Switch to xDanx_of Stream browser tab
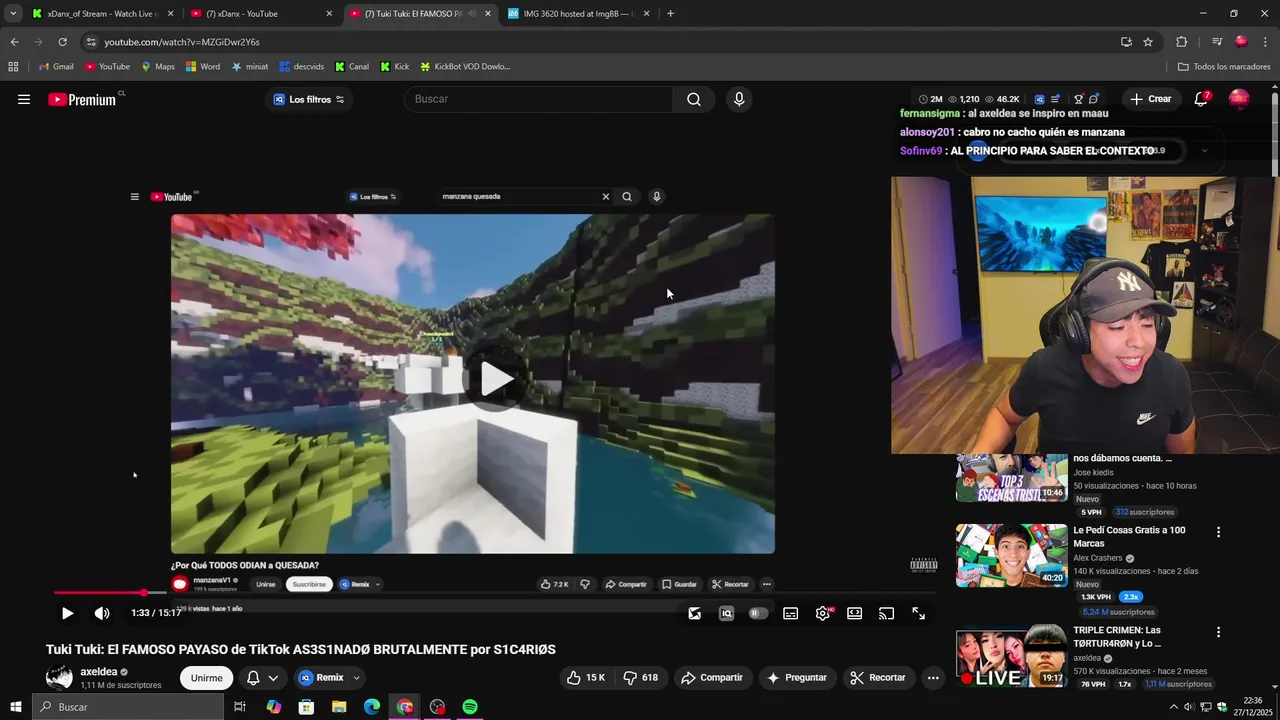 (x=103, y=14)
